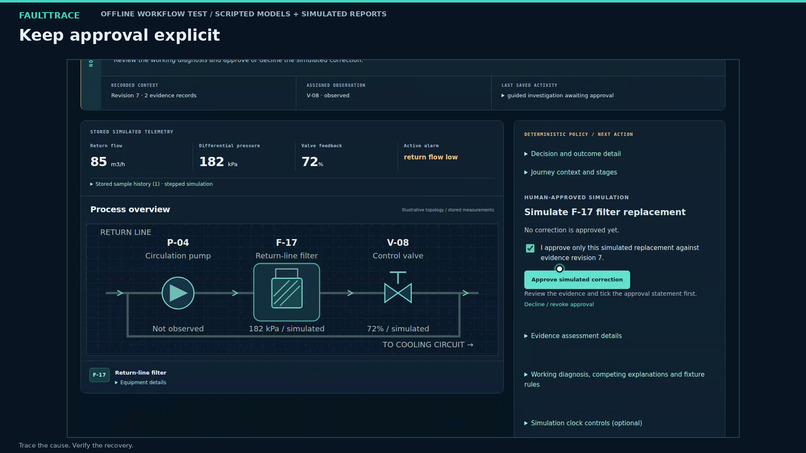Click Decline / revoke approval link
Image resolution: width=806 pixels, height=453 pixels.
point(559,304)
